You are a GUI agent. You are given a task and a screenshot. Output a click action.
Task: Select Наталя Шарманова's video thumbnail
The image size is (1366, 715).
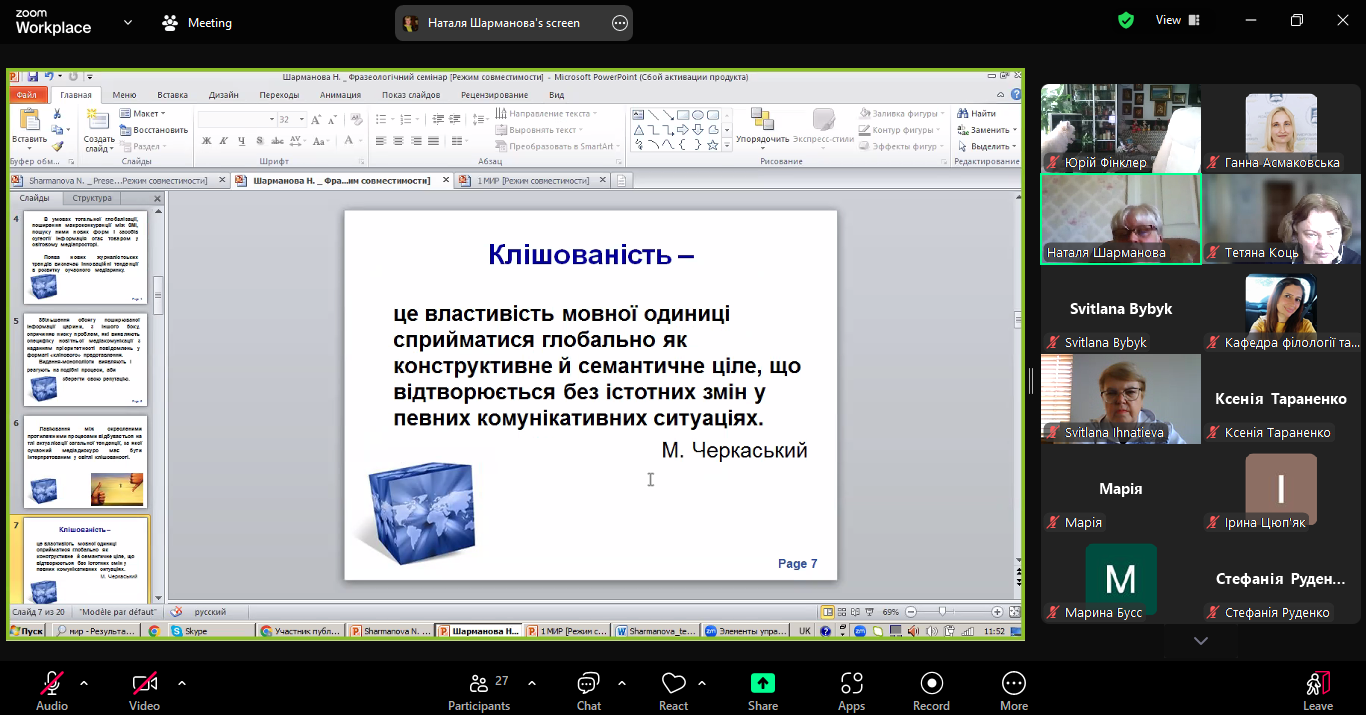pos(1120,219)
